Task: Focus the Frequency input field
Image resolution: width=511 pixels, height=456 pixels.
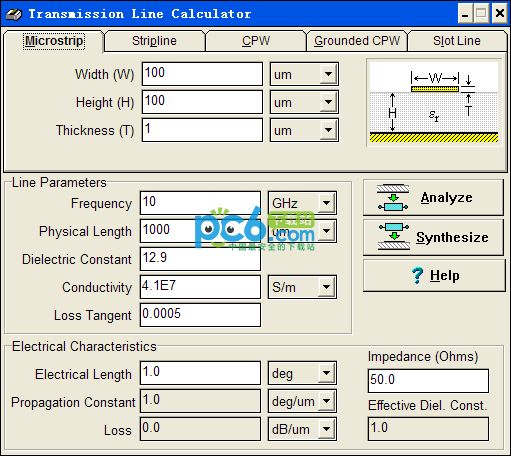Action: point(200,203)
